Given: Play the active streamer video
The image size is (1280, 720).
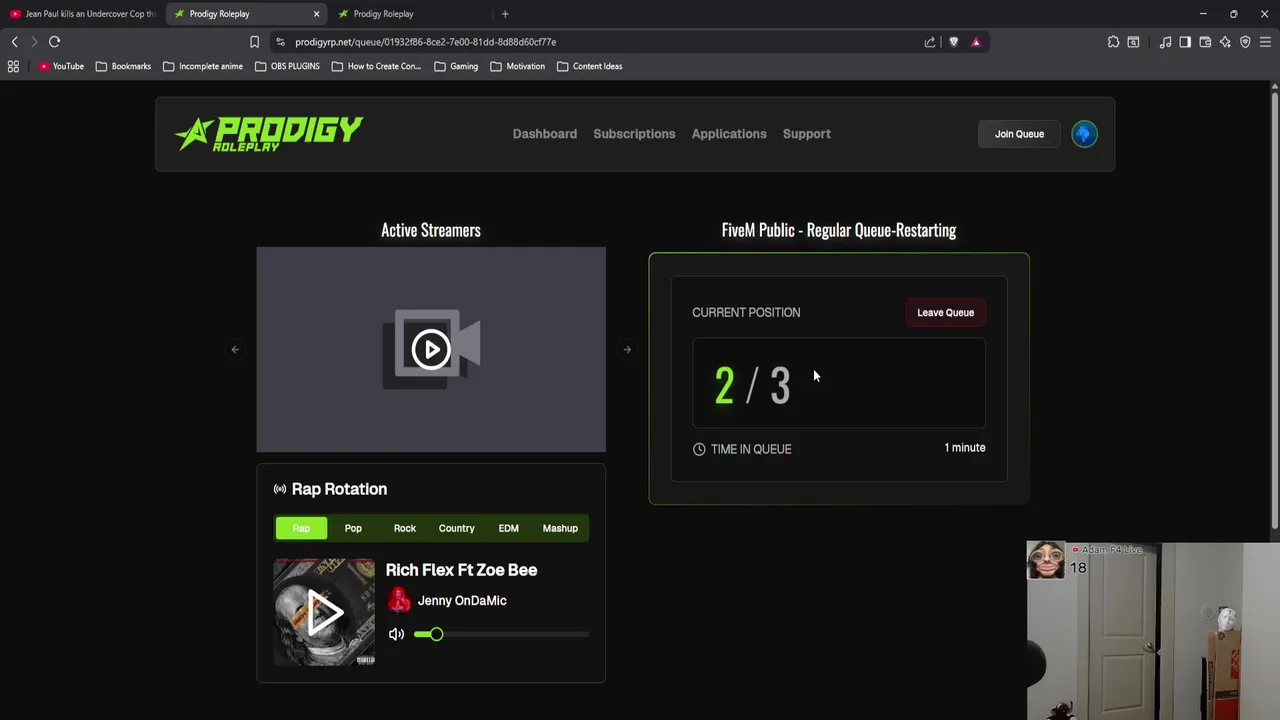Looking at the screenshot, I should pyautogui.click(x=431, y=349).
